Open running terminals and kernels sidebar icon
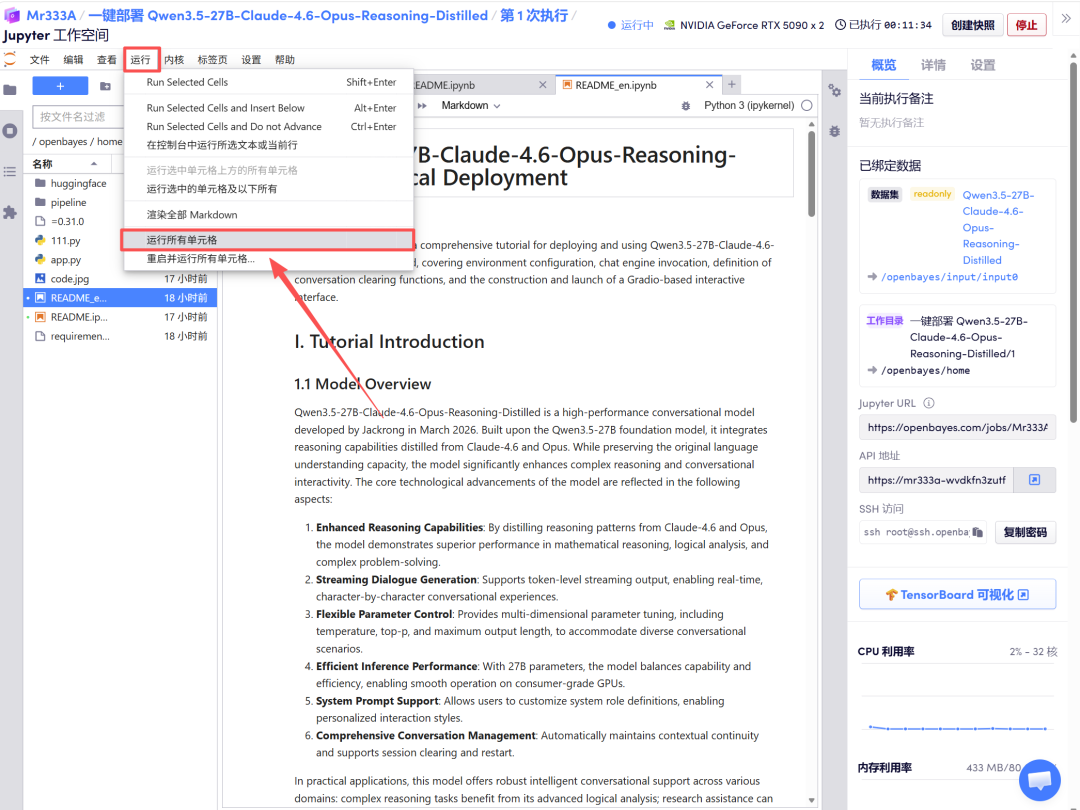Viewport: 1080px width, 810px height. 10,131
